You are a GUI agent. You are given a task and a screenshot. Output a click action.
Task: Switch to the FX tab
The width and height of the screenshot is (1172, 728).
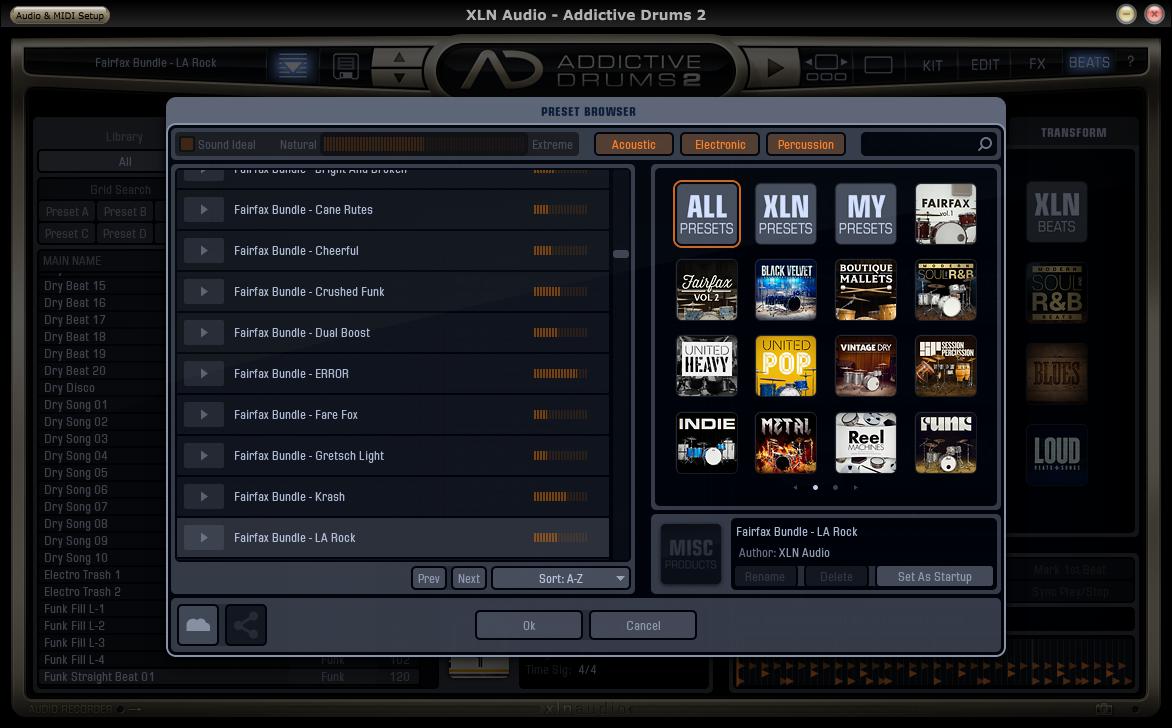(x=1037, y=64)
